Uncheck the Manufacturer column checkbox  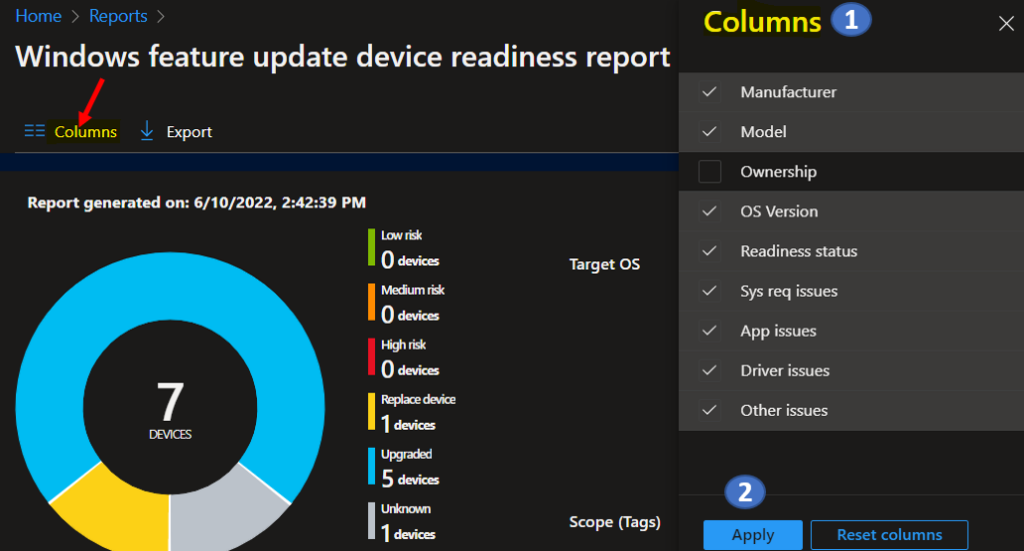[x=710, y=92]
